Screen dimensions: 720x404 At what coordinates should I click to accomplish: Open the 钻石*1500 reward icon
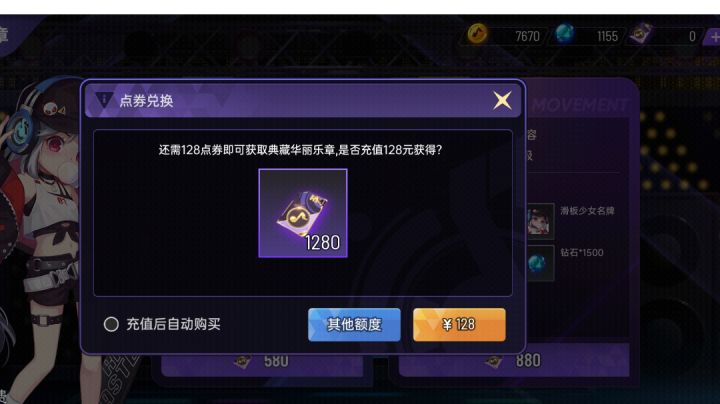click(540, 263)
